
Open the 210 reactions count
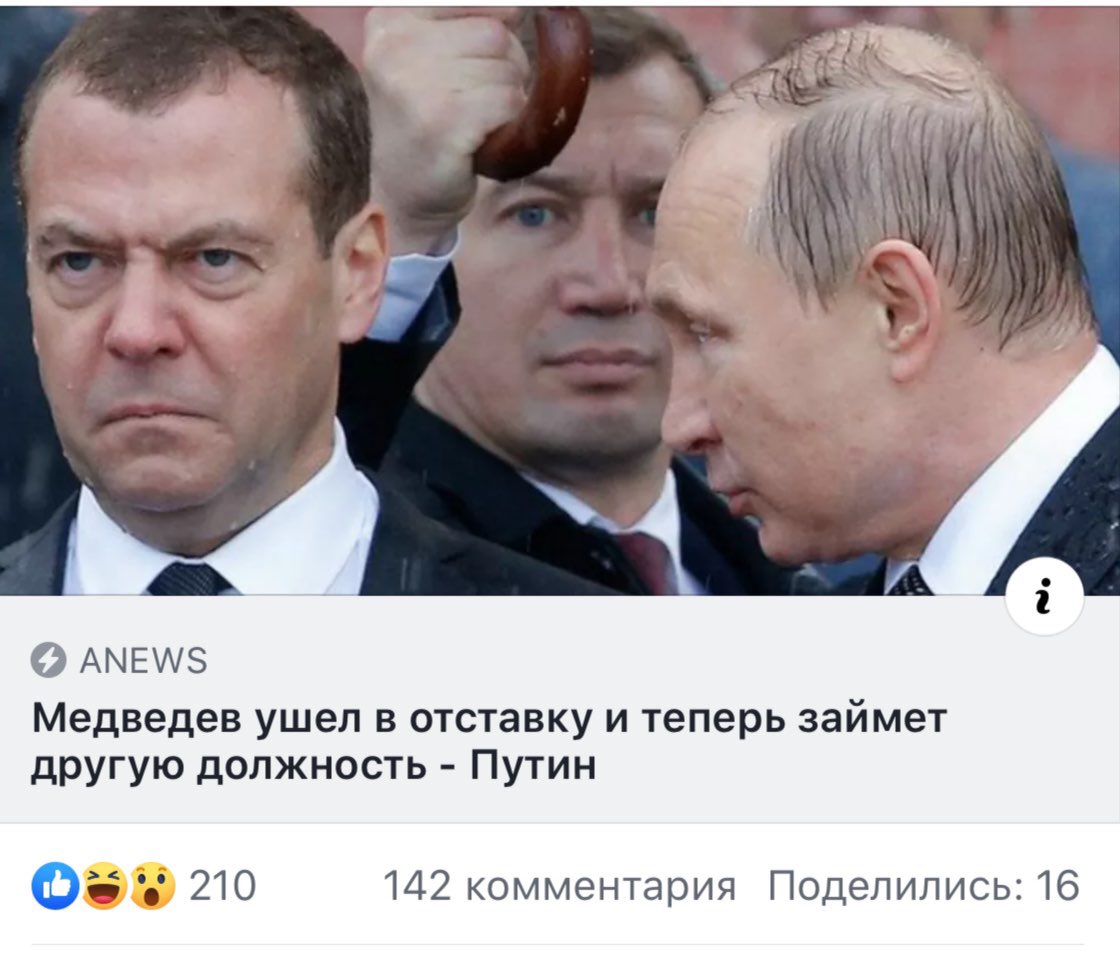[222, 886]
